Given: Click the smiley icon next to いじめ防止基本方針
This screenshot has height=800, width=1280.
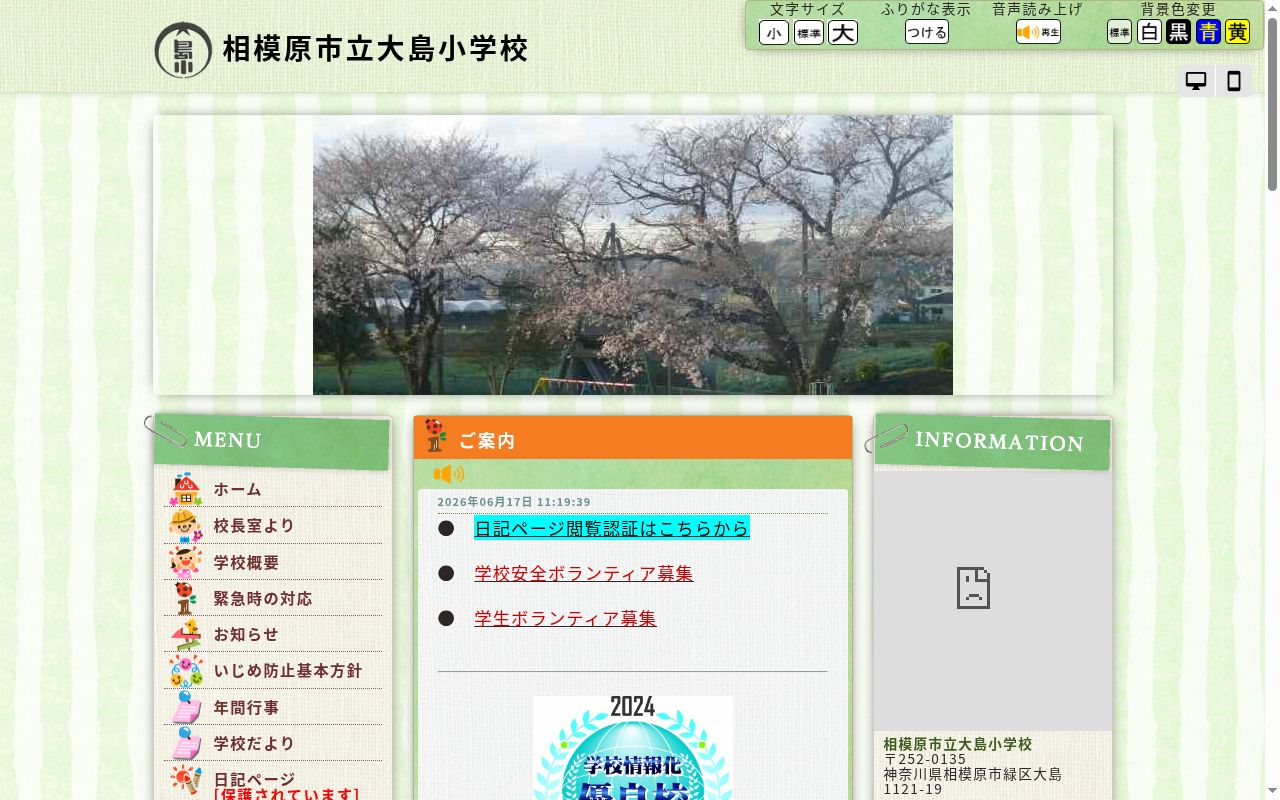Looking at the screenshot, I should [185, 670].
